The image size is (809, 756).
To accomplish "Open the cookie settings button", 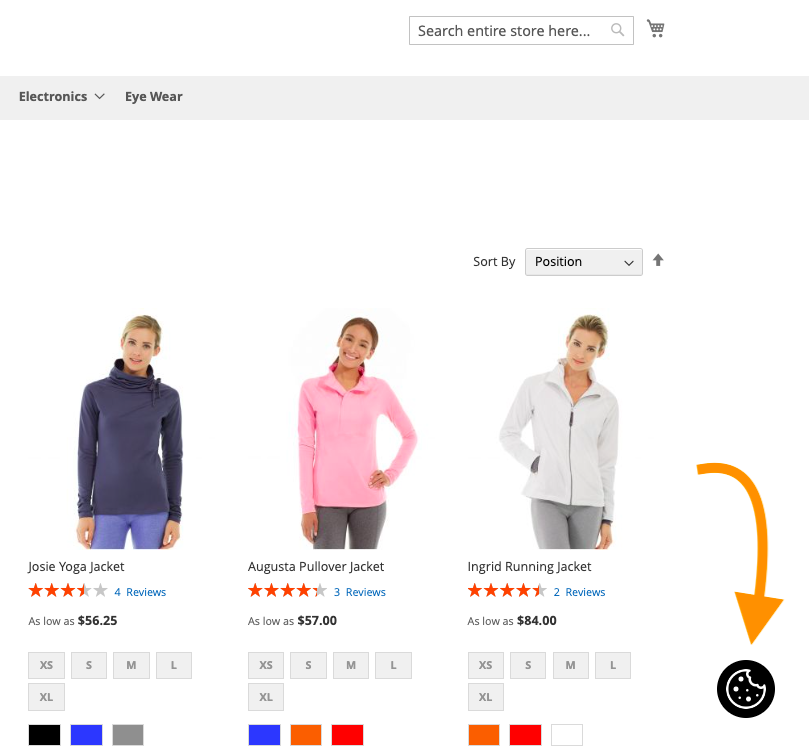I will click(746, 689).
